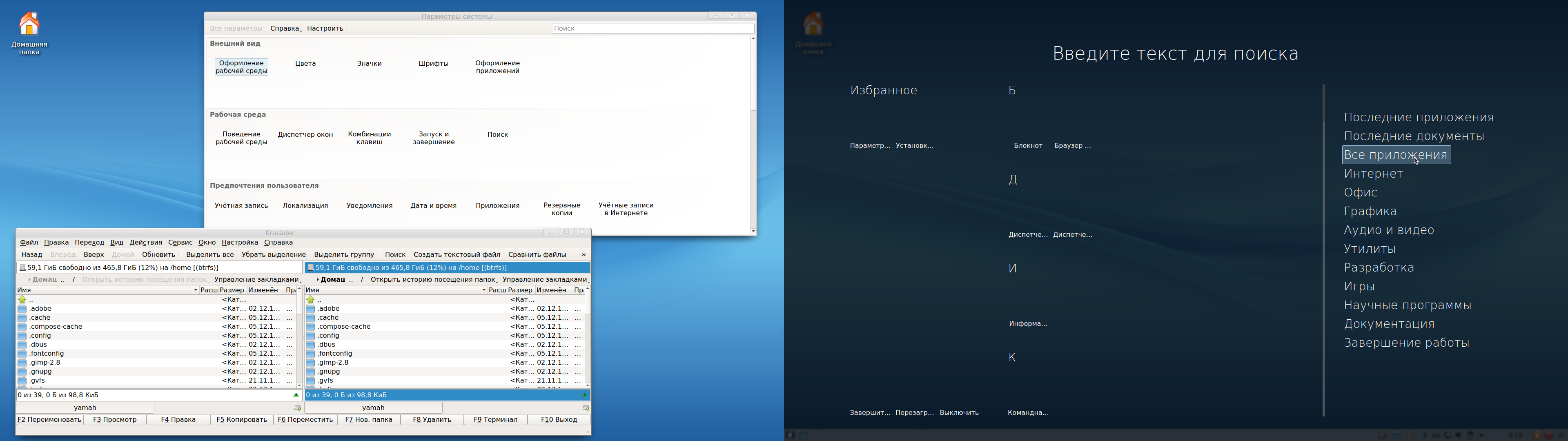Image resolution: width=1568 pixels, height=441 pixels.
Task: Click green triangle popup toggle in left status bar
Action: [296, 395]
